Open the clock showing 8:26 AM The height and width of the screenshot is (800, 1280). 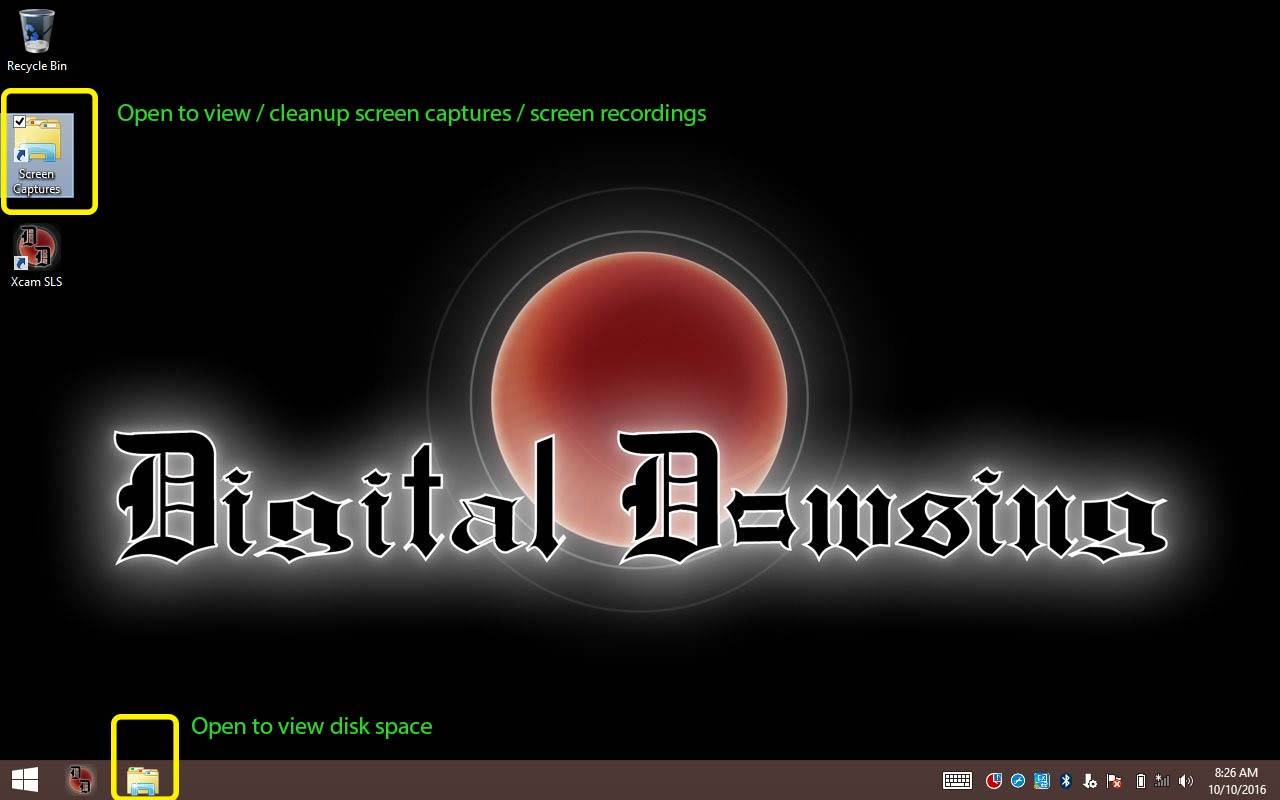coord(1238,781)
